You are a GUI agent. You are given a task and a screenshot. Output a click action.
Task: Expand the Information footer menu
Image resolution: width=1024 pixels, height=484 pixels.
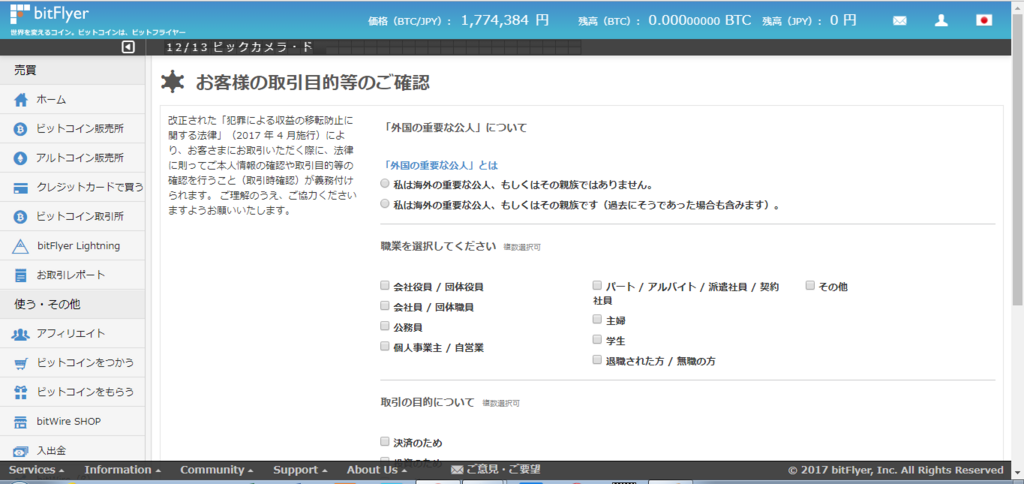click(x=122, y=470)
